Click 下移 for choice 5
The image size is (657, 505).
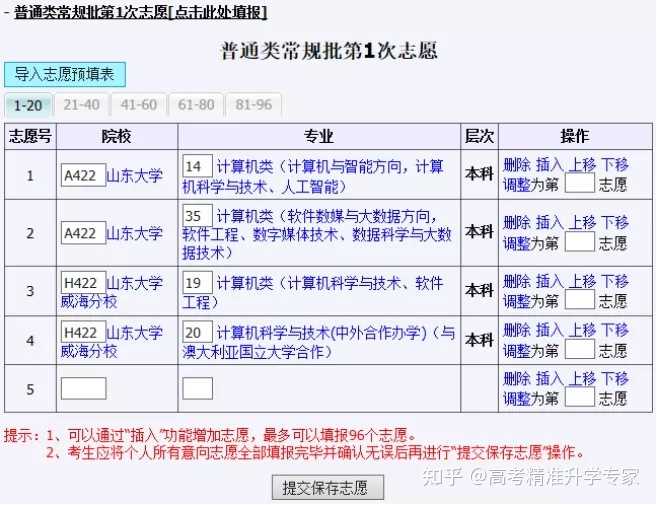pos(615,379)
